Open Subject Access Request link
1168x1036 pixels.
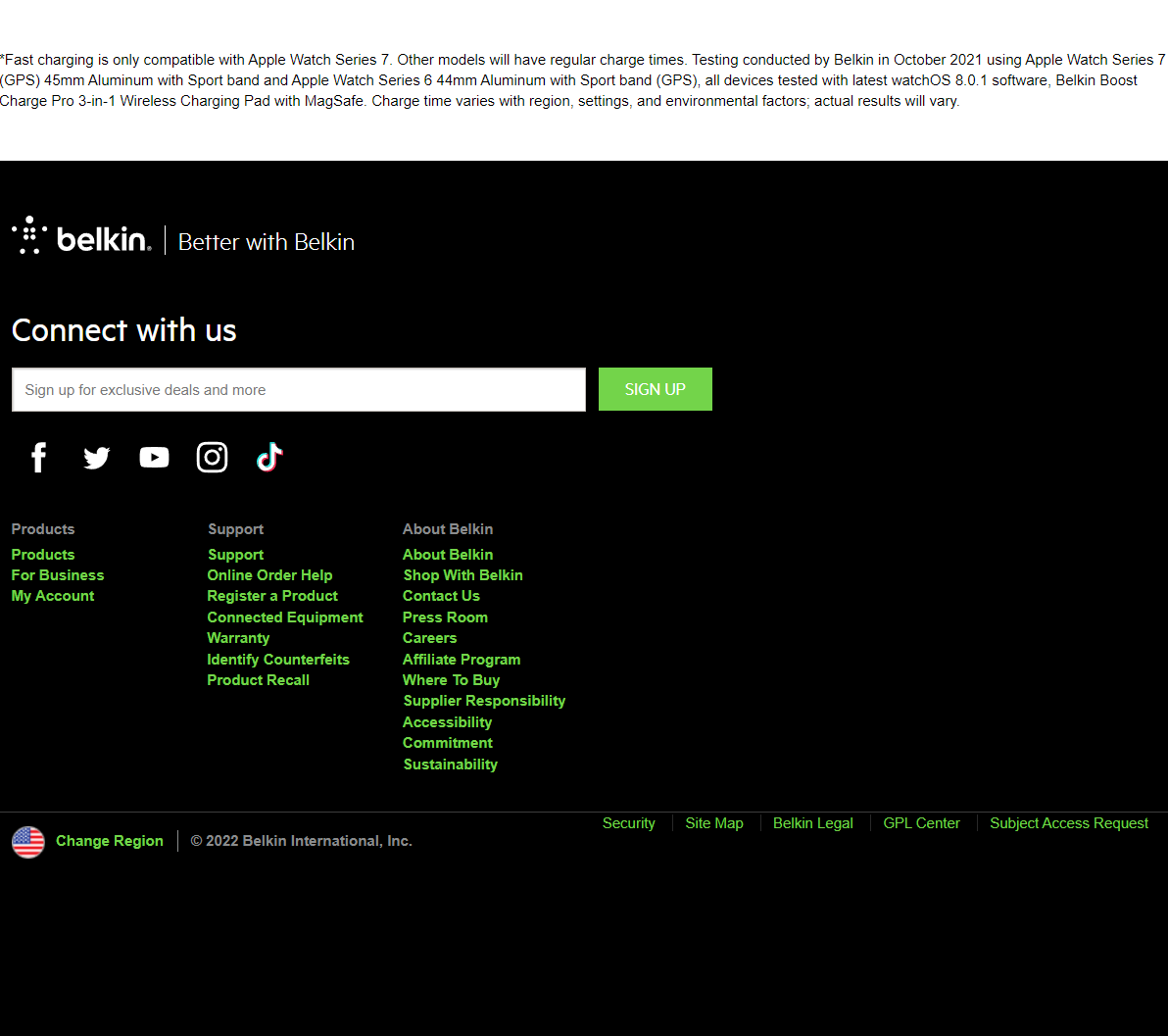point(1068,823)
